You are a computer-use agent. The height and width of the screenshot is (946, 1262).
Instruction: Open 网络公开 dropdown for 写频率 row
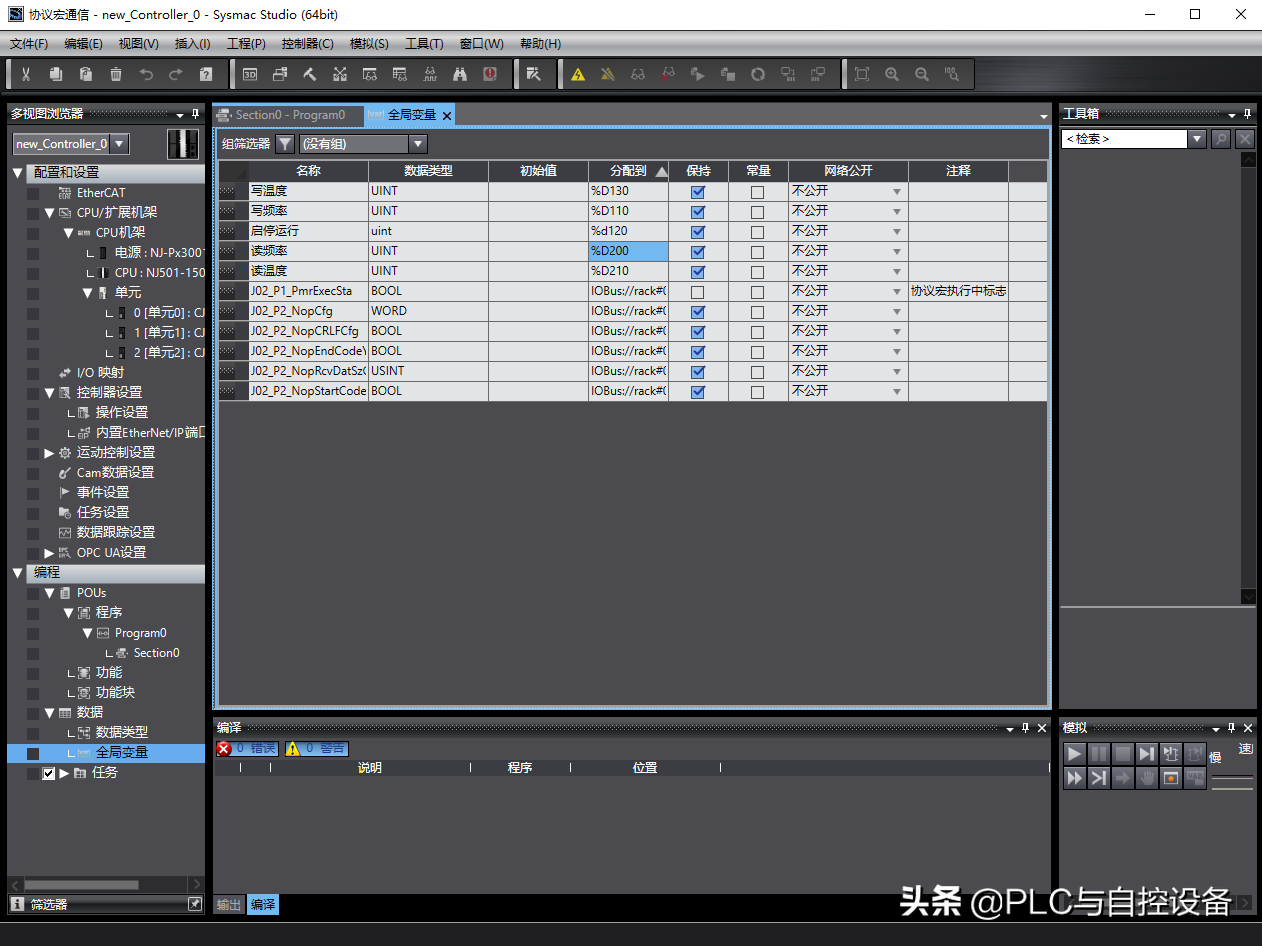click(x=896, y=212)
